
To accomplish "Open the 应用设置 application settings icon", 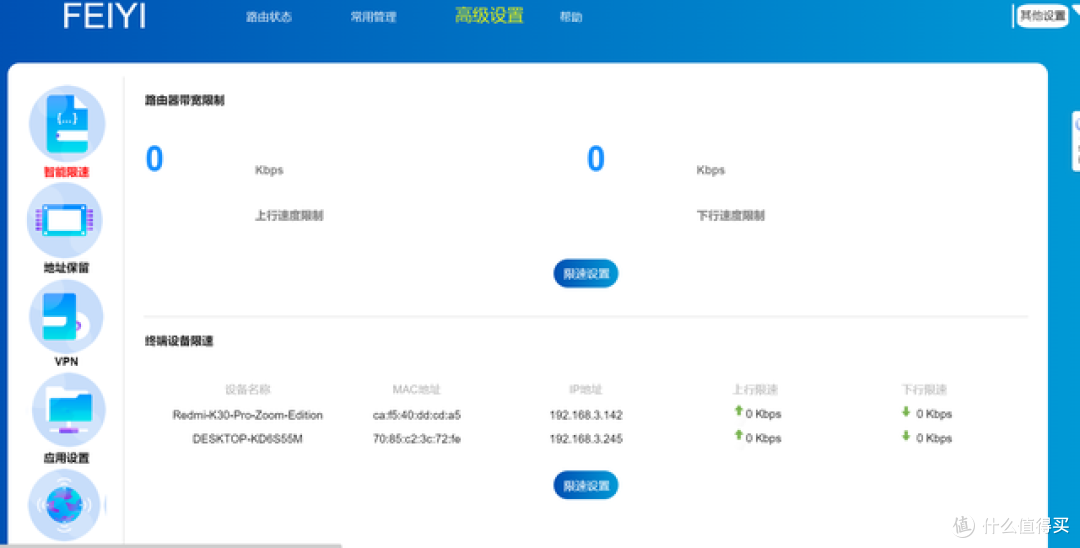I will pyautogui.click(x=68, y=410).
